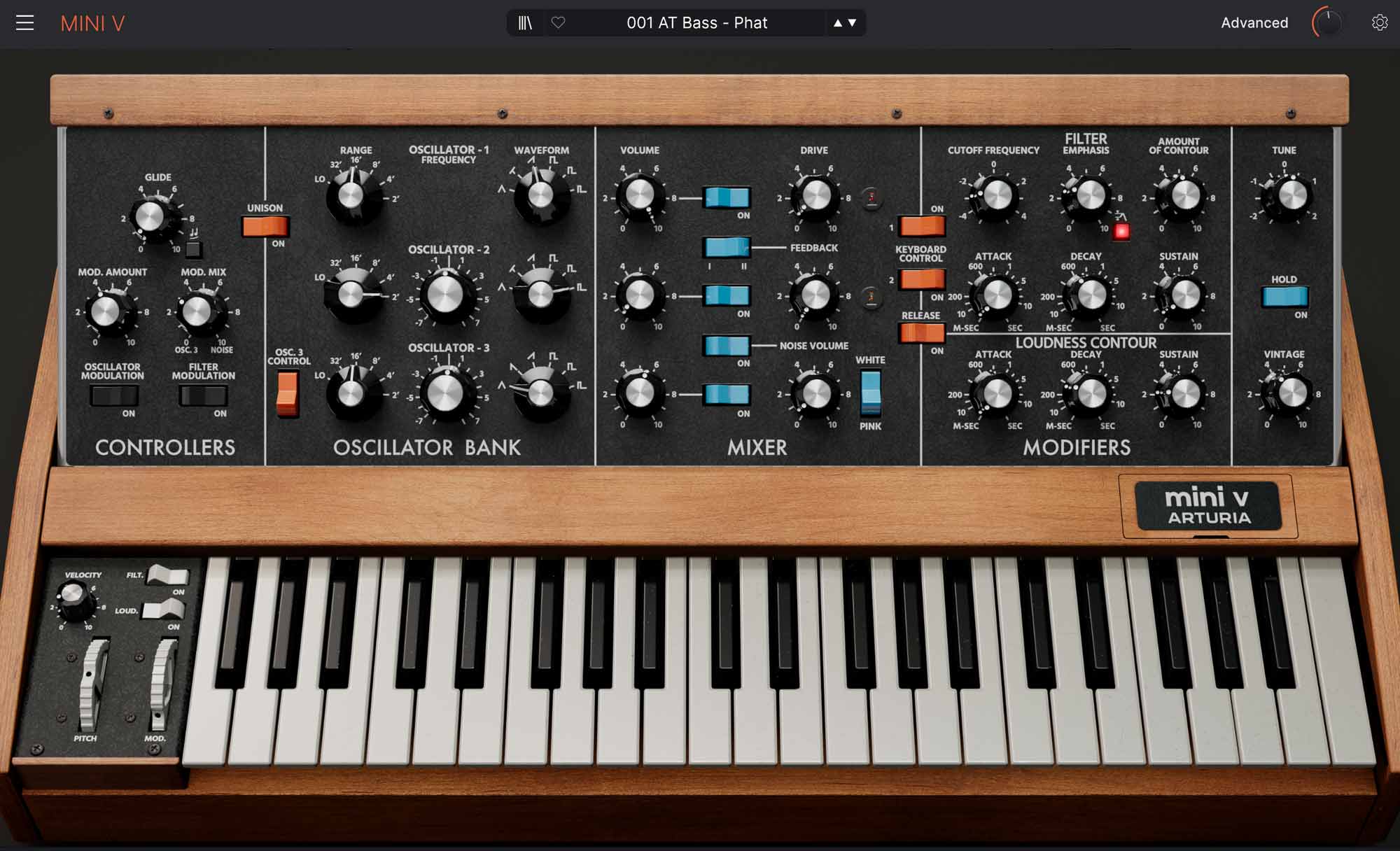This screenshot has height=851, width=1400.
Task: Toggle the Unison switch
Action: (x=265, y=226)
